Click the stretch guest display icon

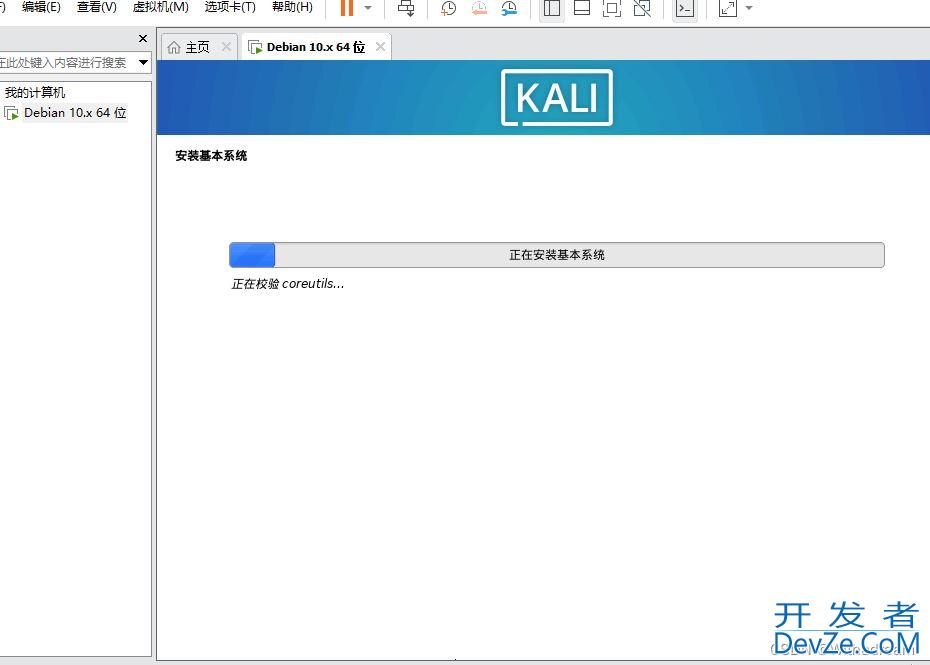point(728,8)
